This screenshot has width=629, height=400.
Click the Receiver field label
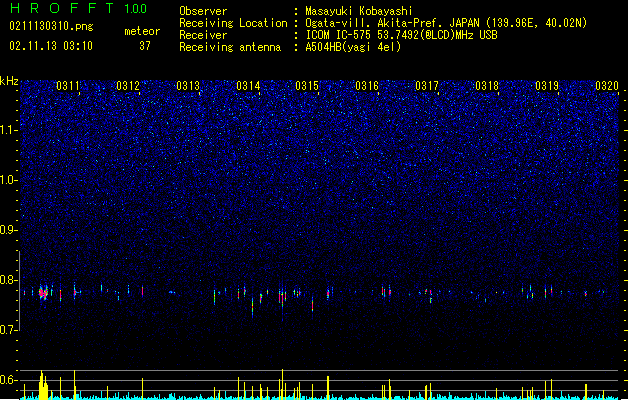(203, 35)
